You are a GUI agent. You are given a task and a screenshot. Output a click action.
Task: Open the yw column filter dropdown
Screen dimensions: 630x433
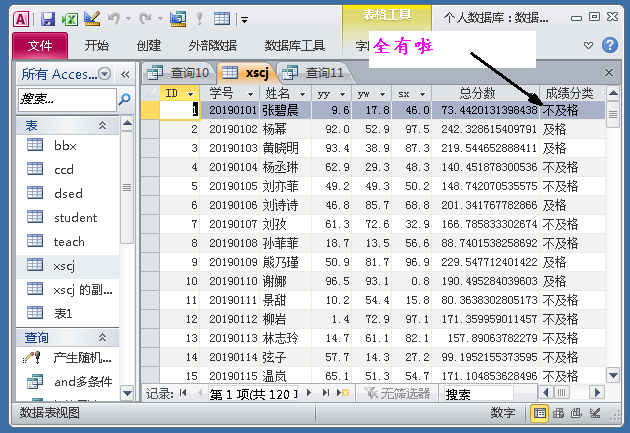tap(382, 94)
